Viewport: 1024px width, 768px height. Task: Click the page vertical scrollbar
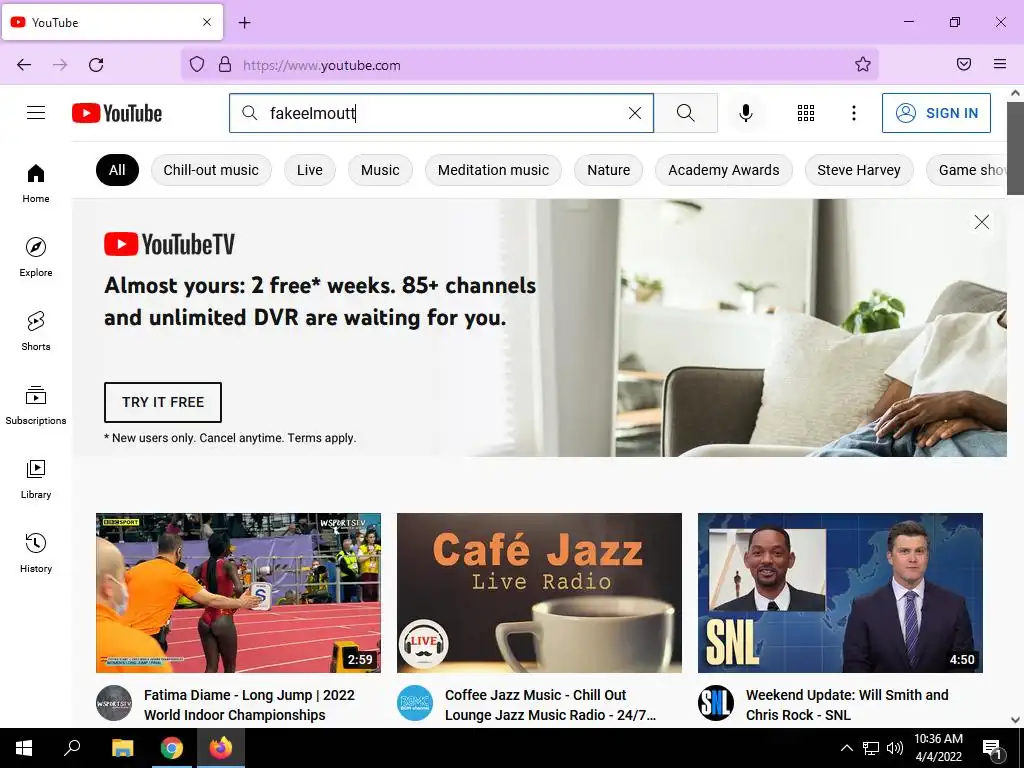(1016, 148)
